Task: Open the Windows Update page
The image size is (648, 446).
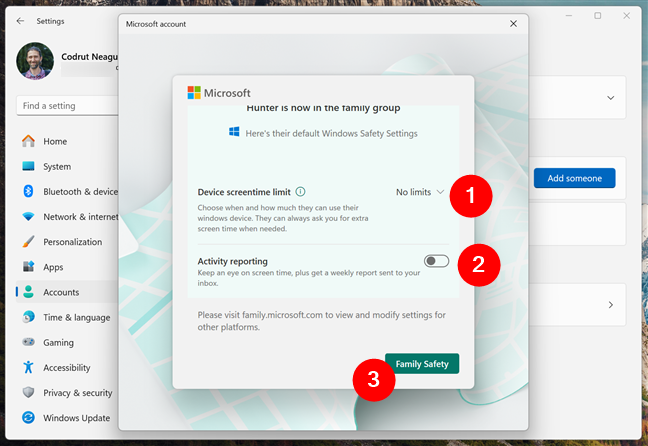Action: click(x=67, y=417)
